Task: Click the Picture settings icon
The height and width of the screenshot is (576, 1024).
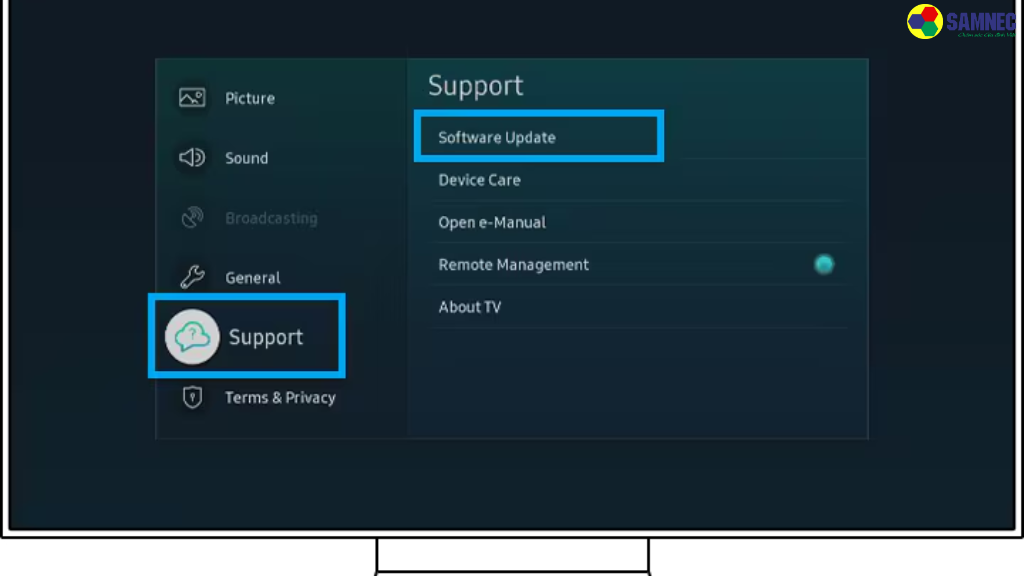Action: tap(191, 98)
